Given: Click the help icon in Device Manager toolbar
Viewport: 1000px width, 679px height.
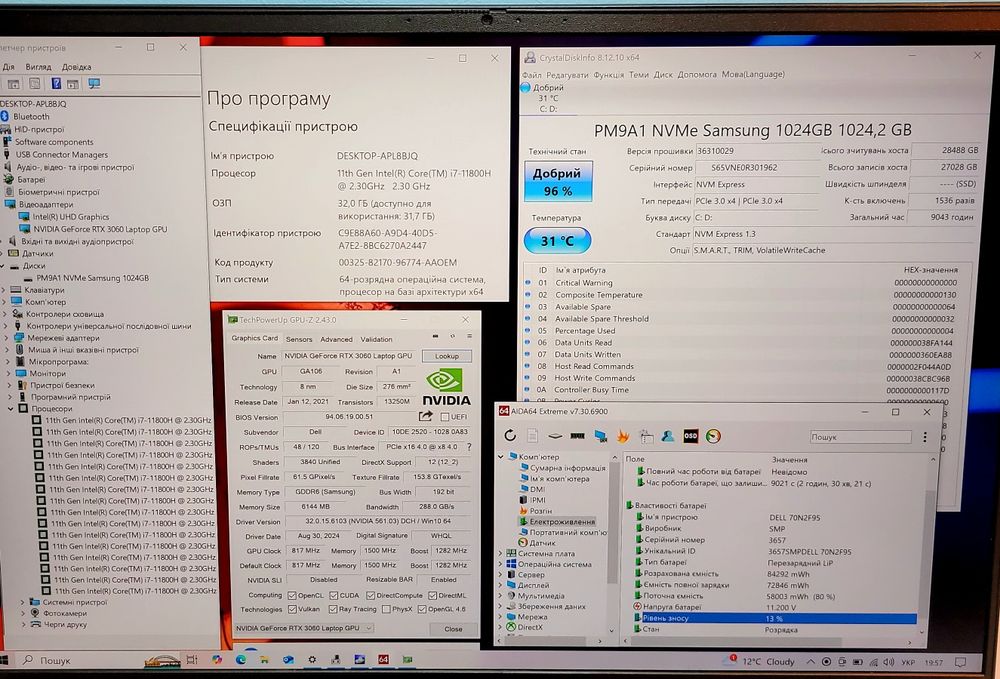Looking at the screenshot, I should click(x=56, y=84).
